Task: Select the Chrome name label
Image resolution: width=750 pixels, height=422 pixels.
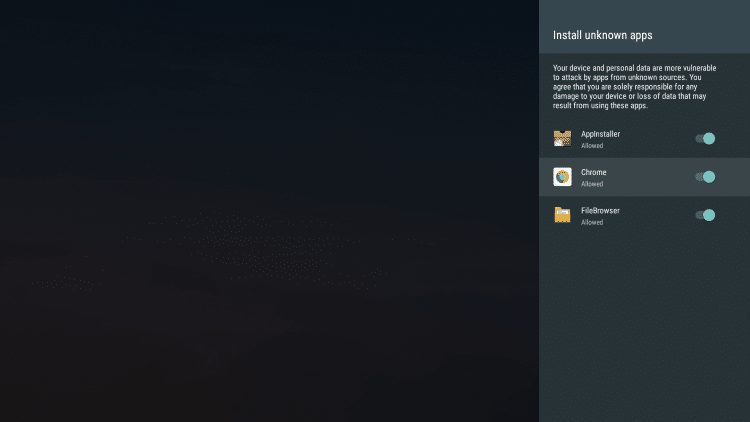Action: pyautogui.click(x=594, y=172)
